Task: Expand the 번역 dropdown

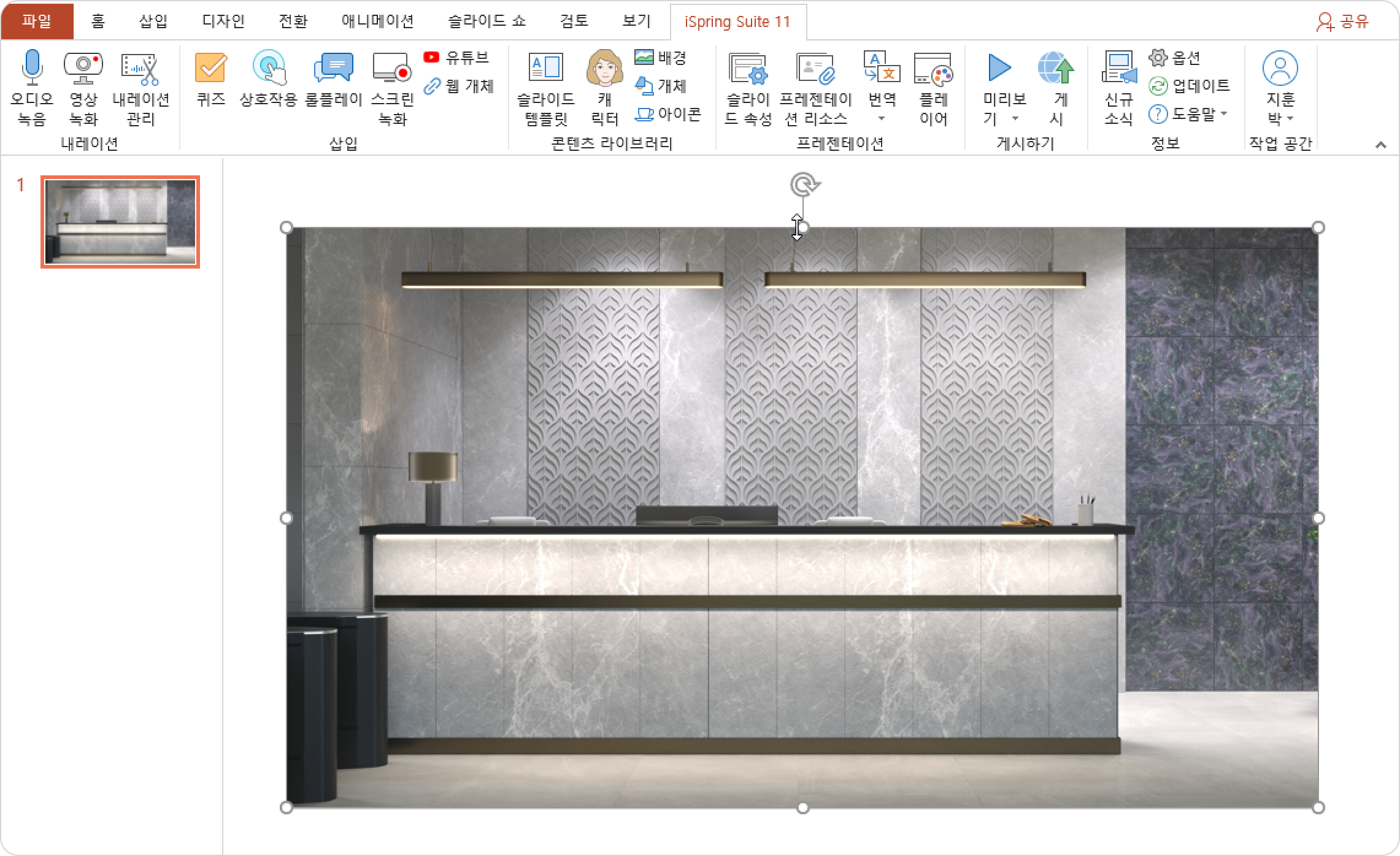Action: [x=882, y=118]
